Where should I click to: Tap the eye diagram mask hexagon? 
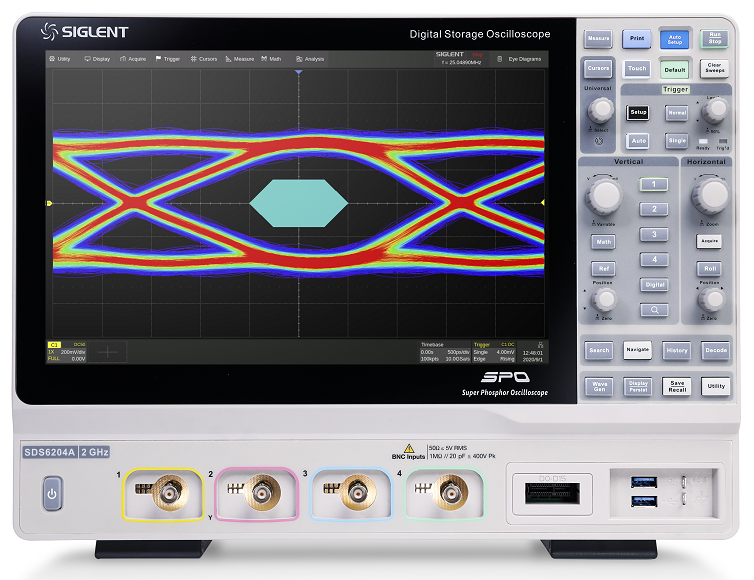[299, 203]
